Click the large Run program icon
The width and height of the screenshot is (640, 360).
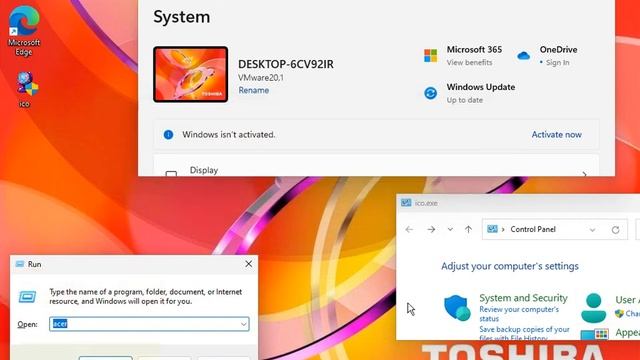(x=27, y=297)
